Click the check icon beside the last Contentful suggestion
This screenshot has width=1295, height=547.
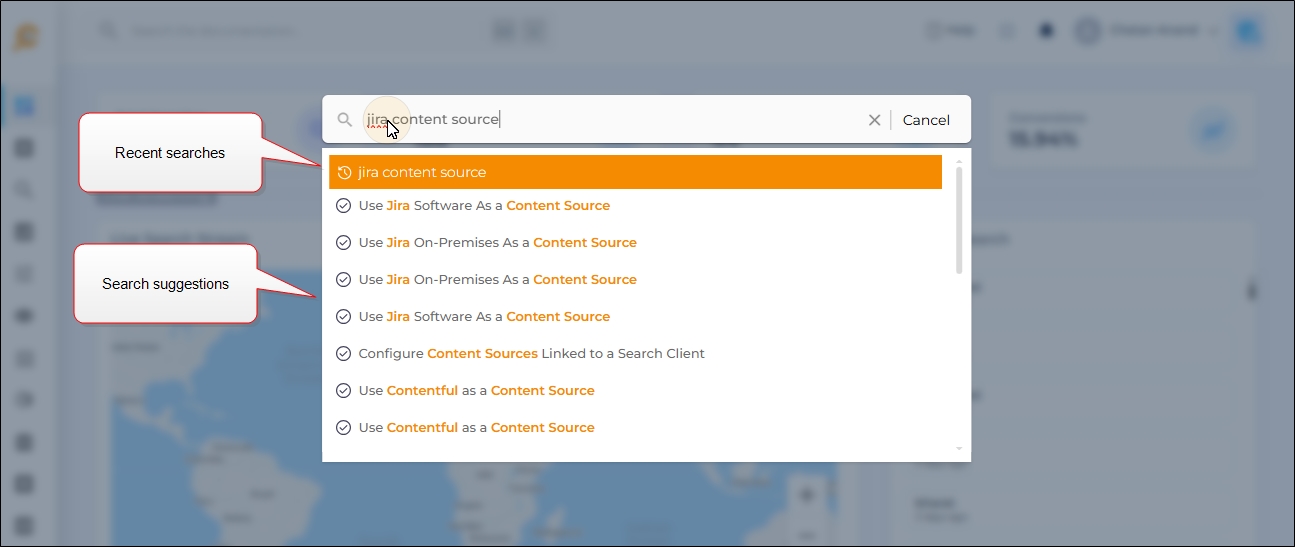tap(343, 428)
